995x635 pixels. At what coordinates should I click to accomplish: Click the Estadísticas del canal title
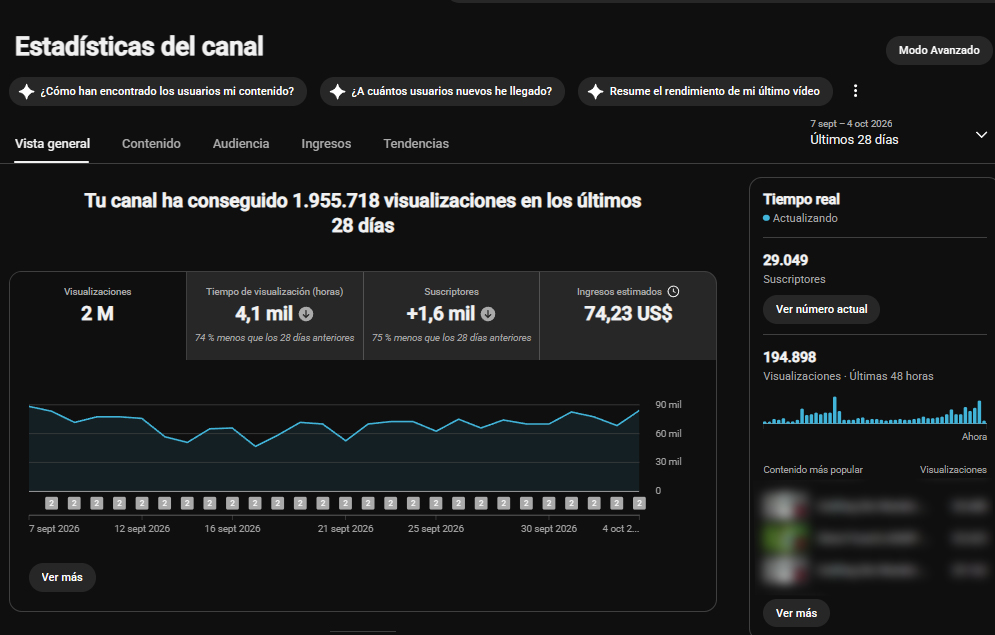139,46
